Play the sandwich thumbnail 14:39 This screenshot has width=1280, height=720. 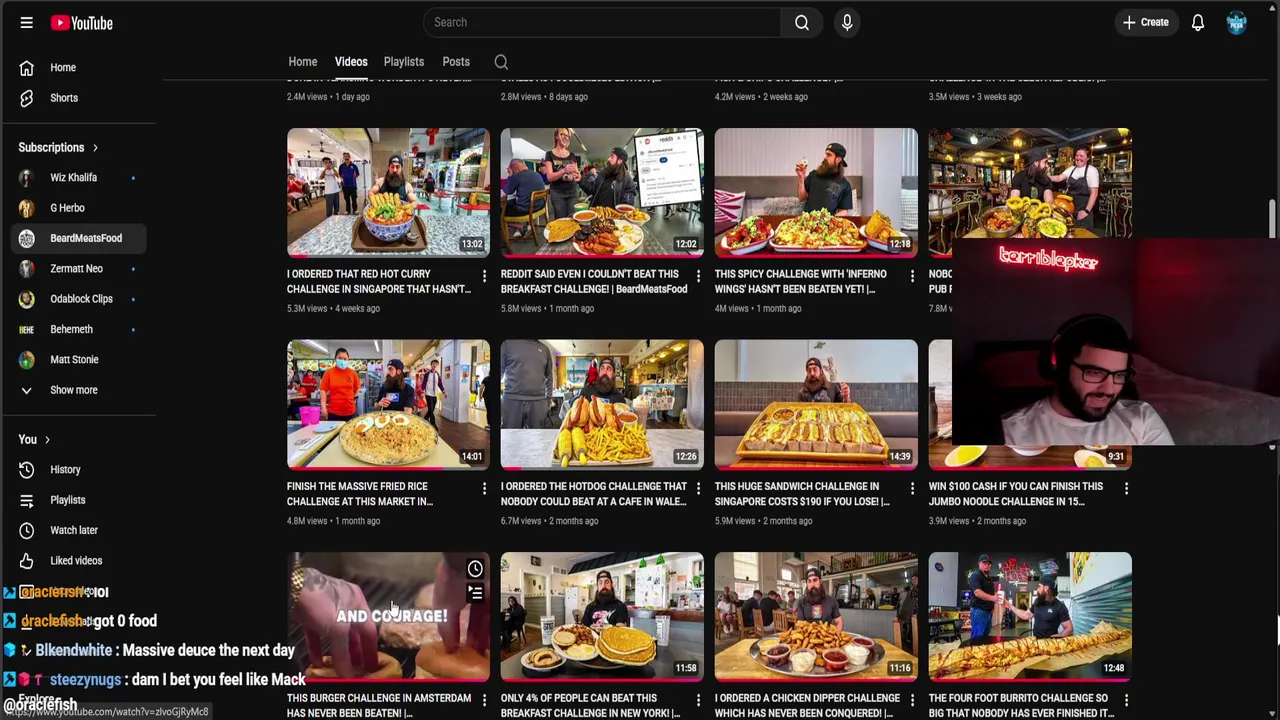coord(816,405)
